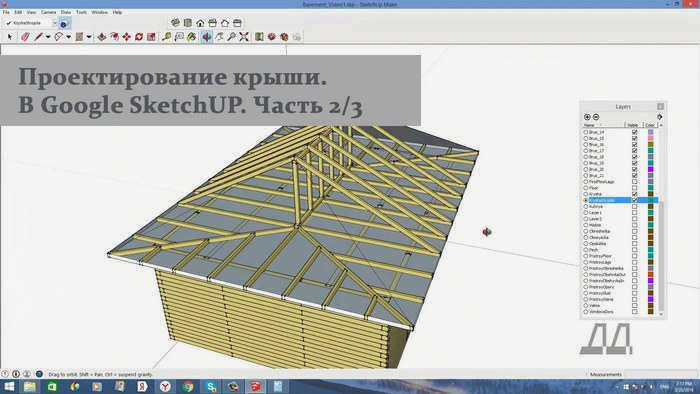Select the Pan hand tool
Screen dimensions: 700x394
[219, 37]
